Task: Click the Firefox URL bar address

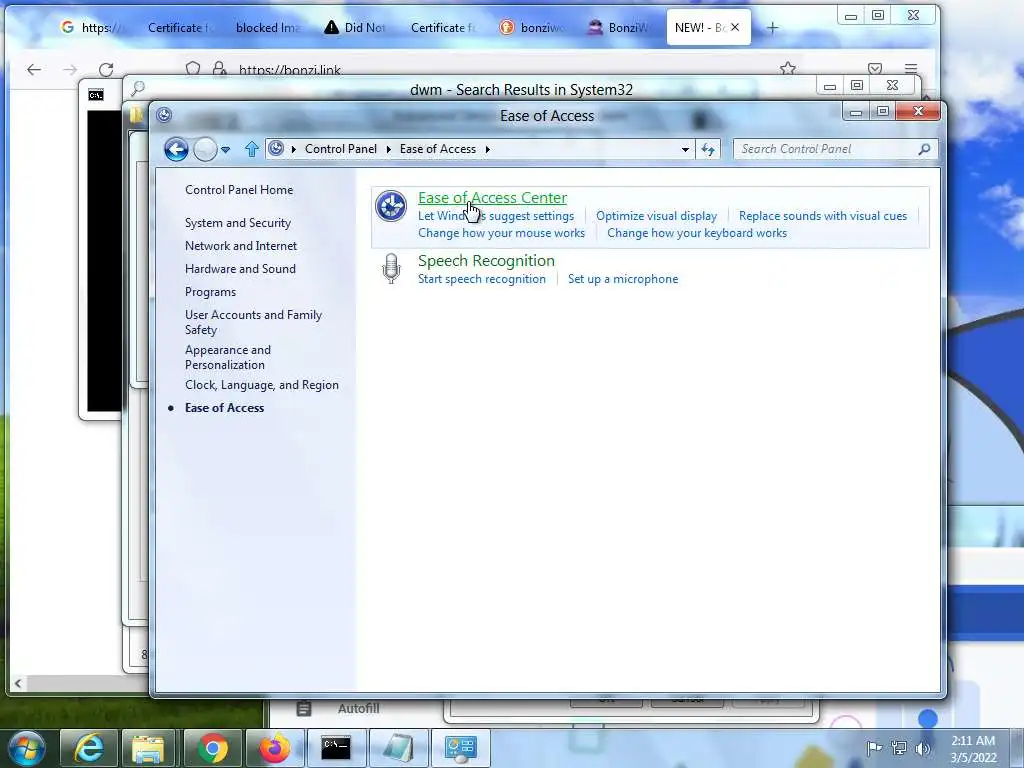Action: pos(290,70)
